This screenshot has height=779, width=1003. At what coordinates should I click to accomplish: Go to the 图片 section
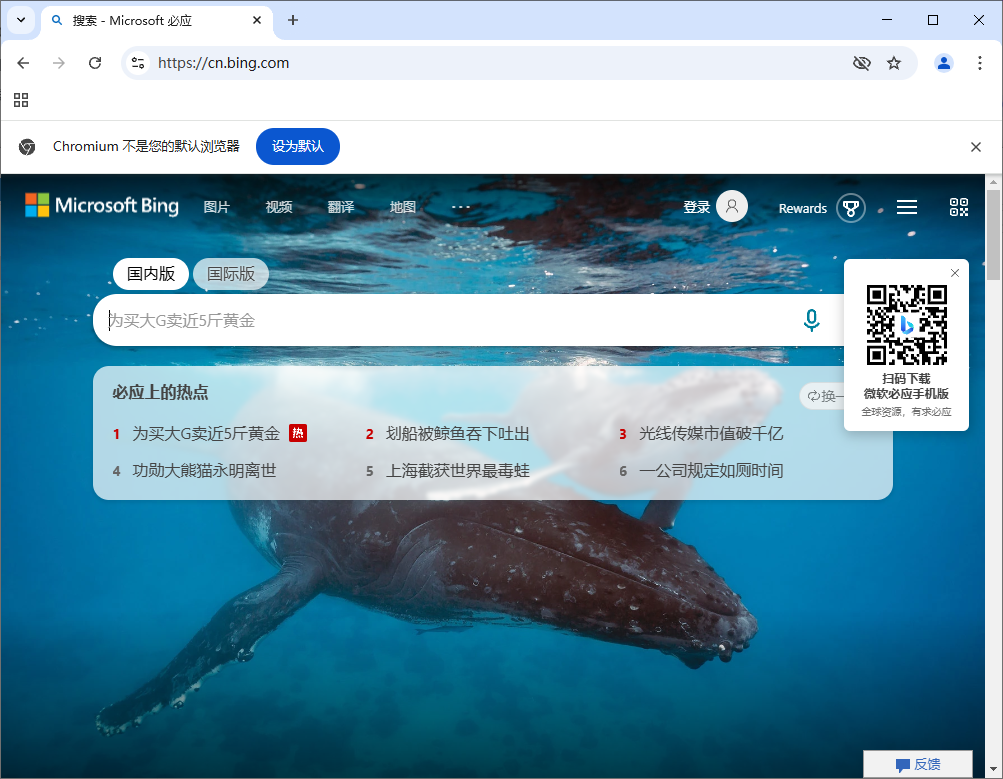pos(217,207)
